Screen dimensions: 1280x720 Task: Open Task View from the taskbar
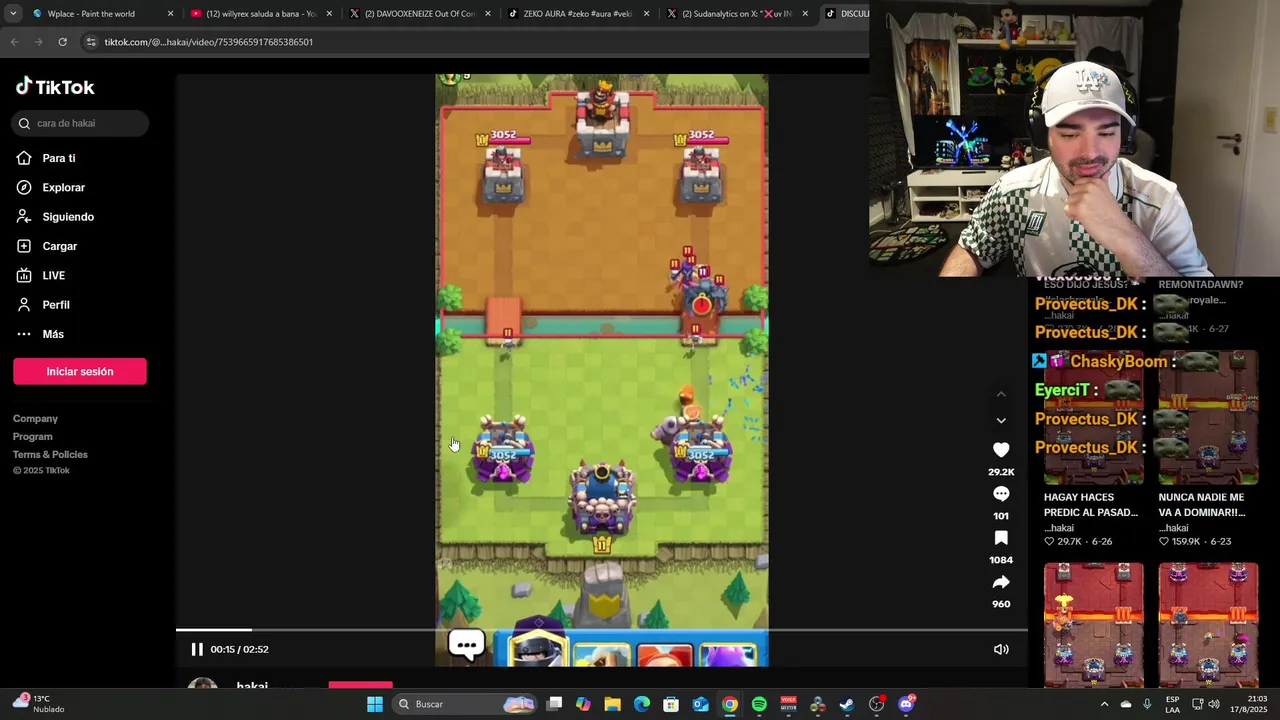554,704
